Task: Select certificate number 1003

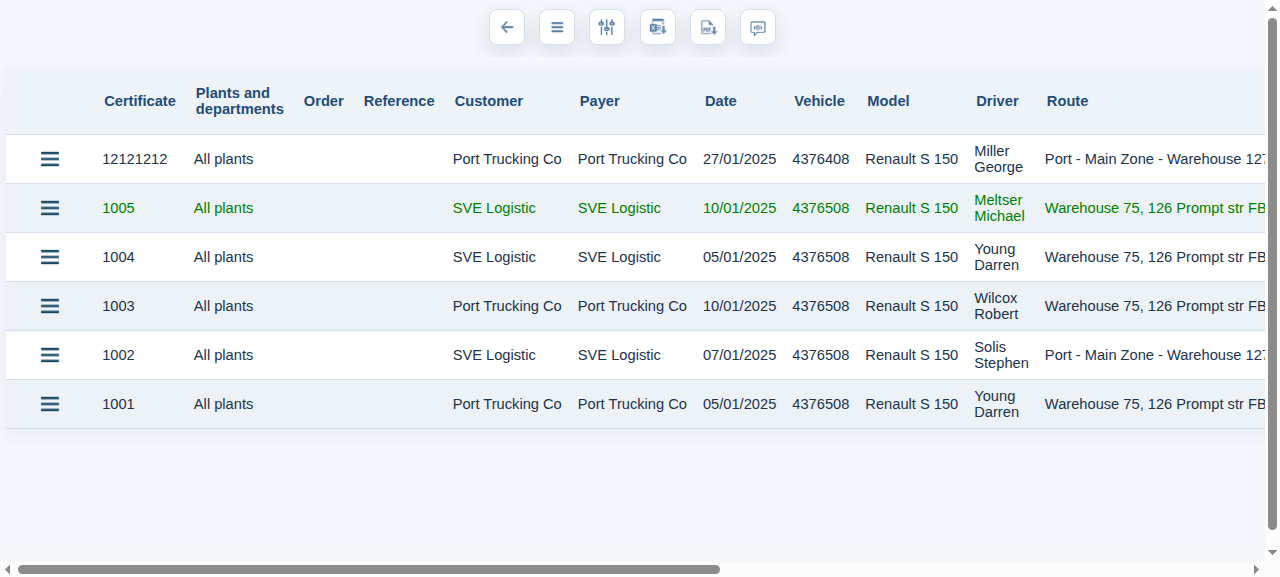Action: [x=118, y=306]
